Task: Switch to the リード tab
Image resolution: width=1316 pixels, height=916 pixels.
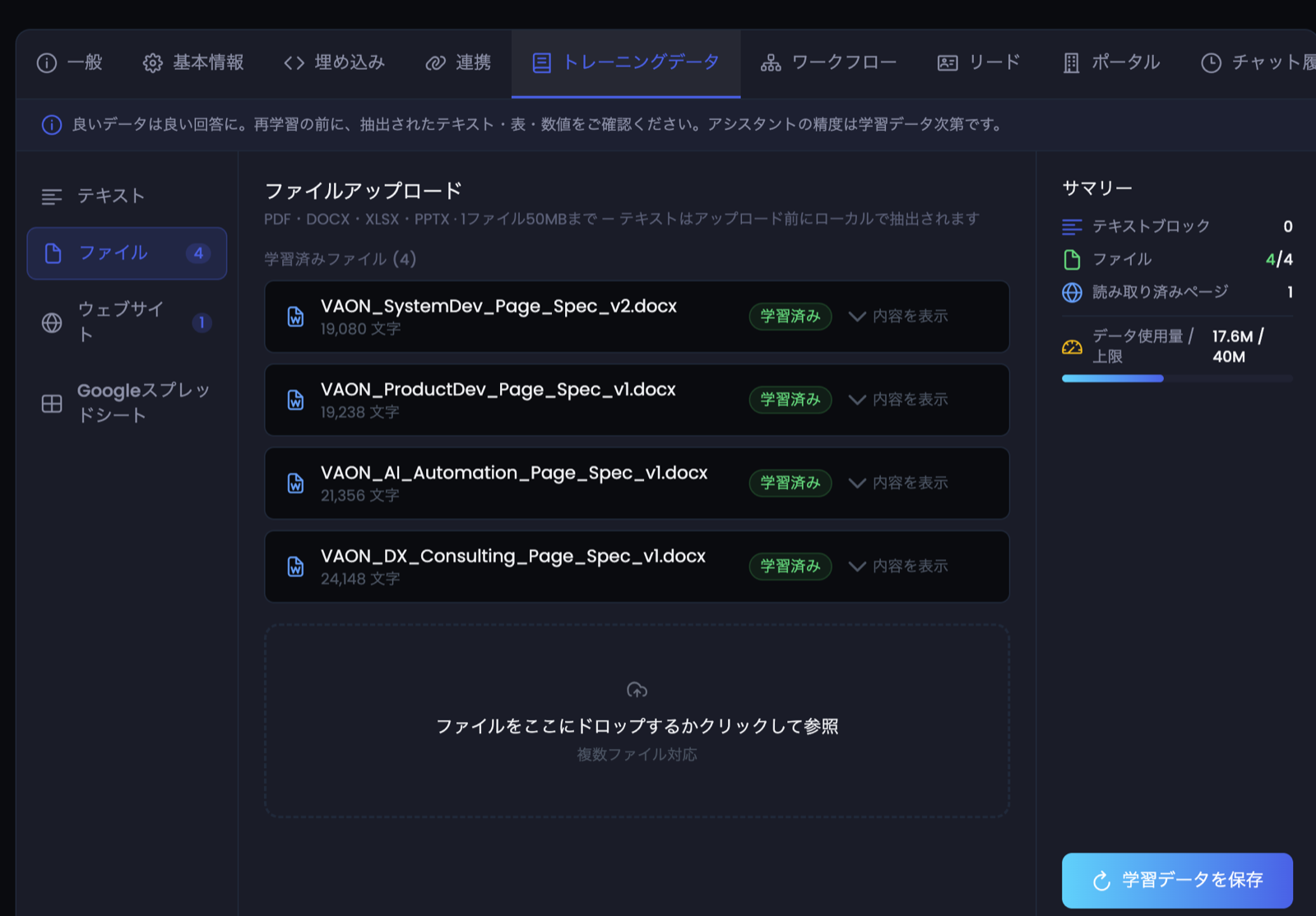Action: click(979, 62)
